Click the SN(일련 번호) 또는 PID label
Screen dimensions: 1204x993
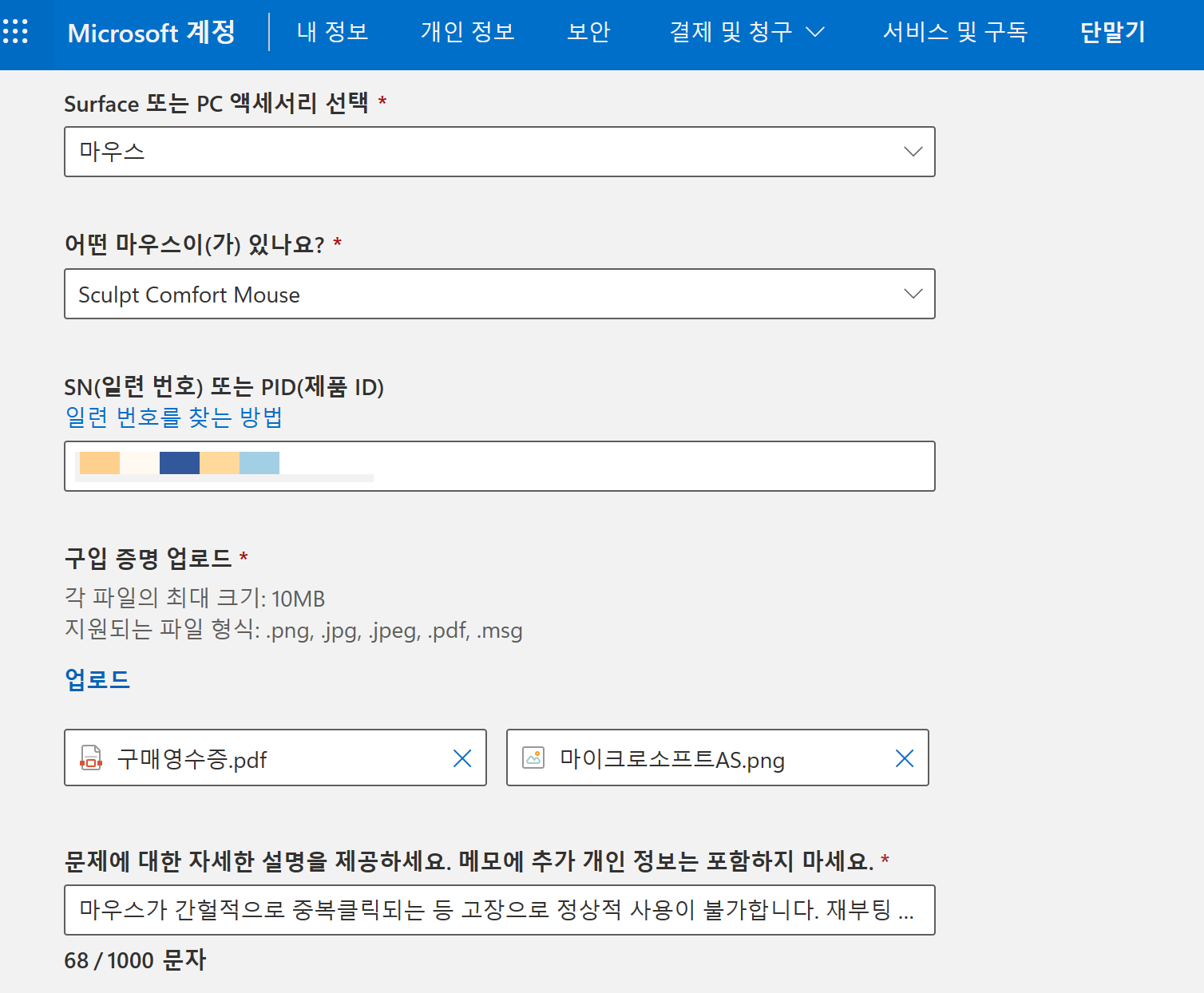click(224, 387)
